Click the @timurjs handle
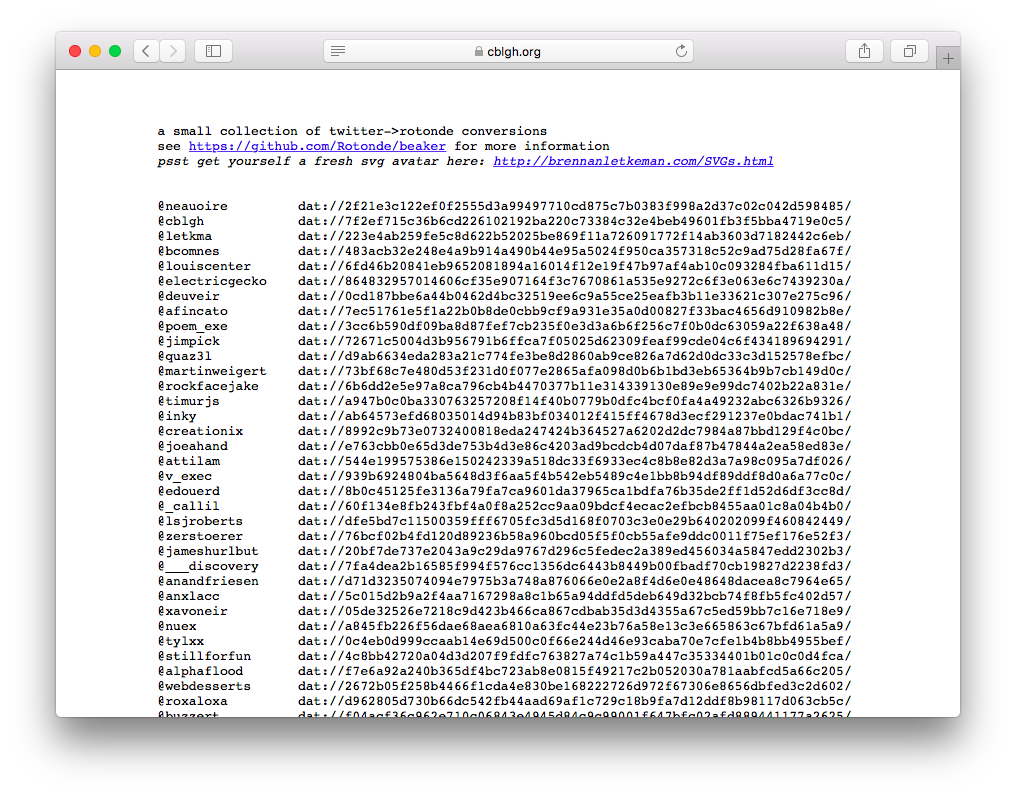 tap(189, 401)
